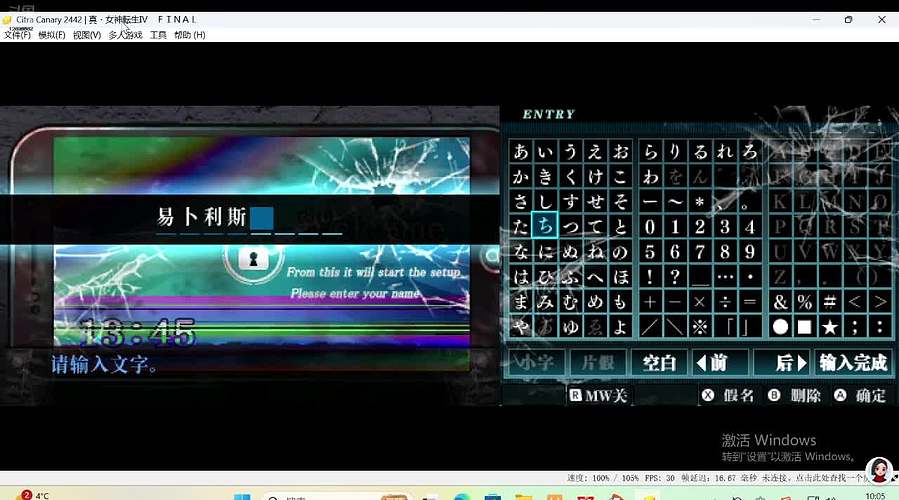
Task: Select the multiplication sign key
Action: click(700, 302)
